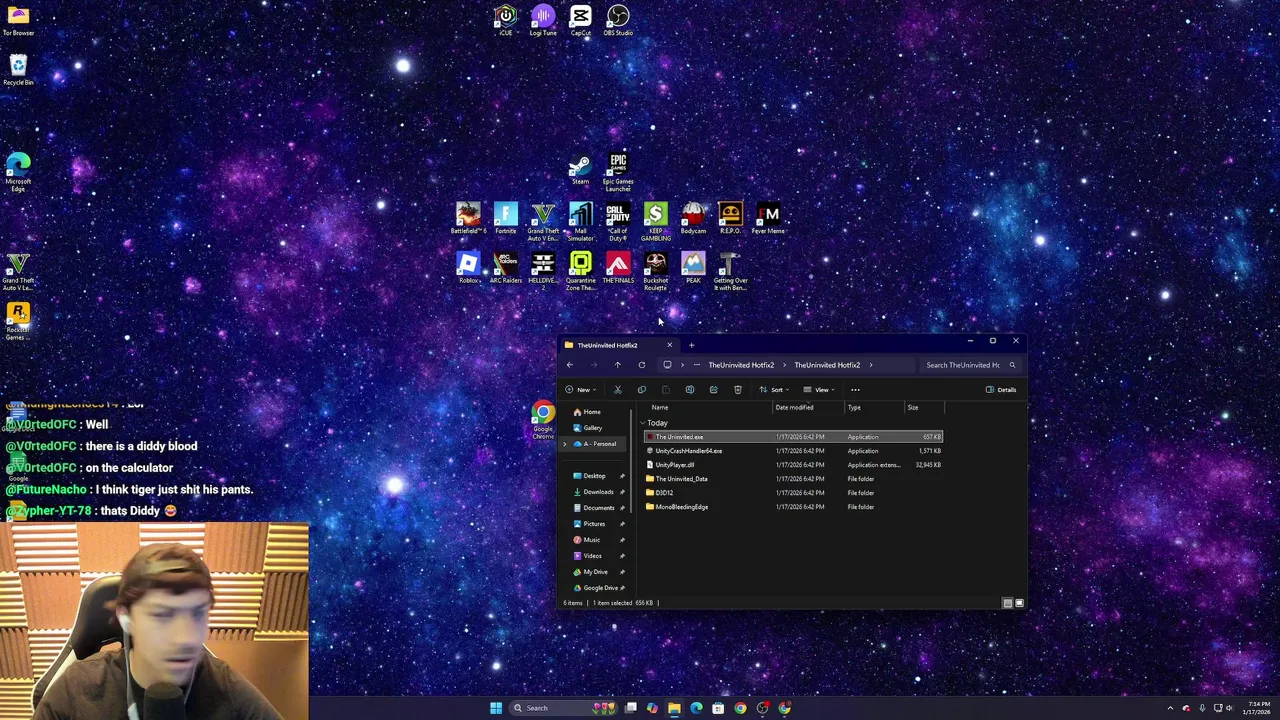Image resolution: width=1280 pixels, height=720 pixels.
Task: Click the Rename icon in Explorer toolbar
Action: (690, 390)
